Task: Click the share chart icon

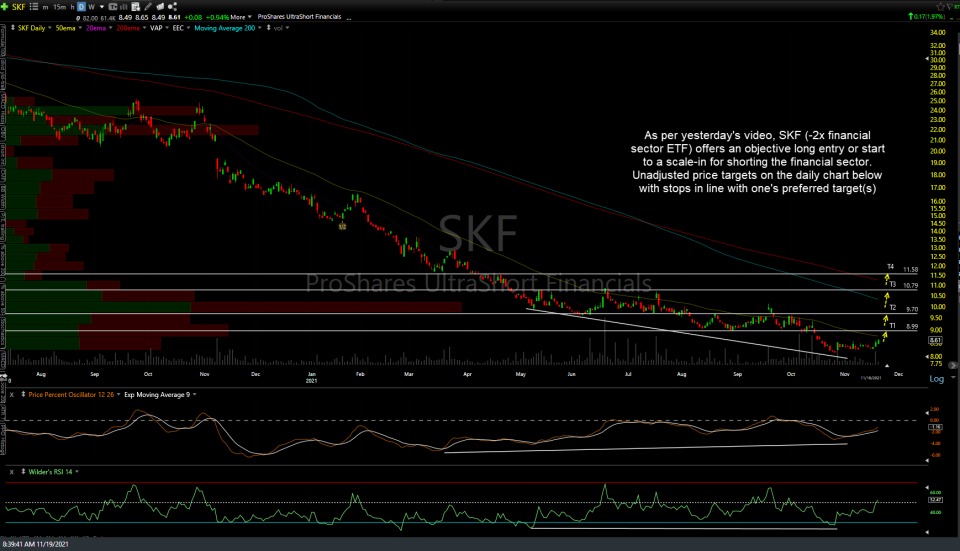Action: [172, 7]
